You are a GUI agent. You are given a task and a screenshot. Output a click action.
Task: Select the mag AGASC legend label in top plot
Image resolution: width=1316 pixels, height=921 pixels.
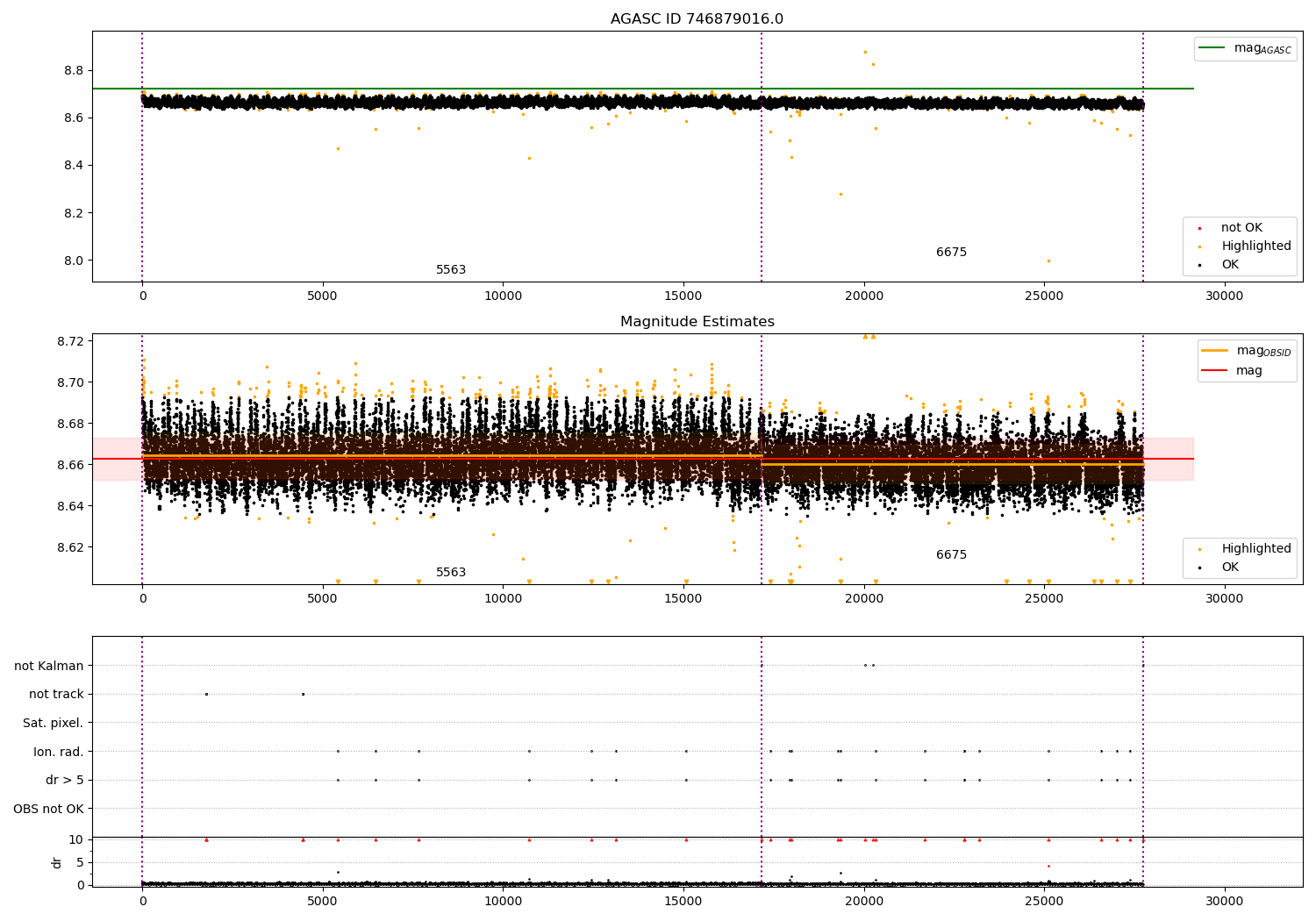(1262, 48)
